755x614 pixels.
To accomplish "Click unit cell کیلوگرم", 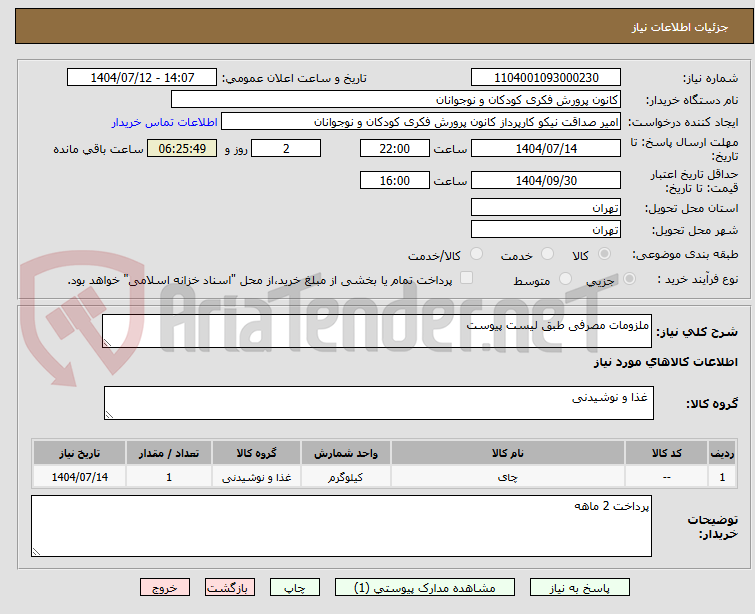I will [346, 477].
